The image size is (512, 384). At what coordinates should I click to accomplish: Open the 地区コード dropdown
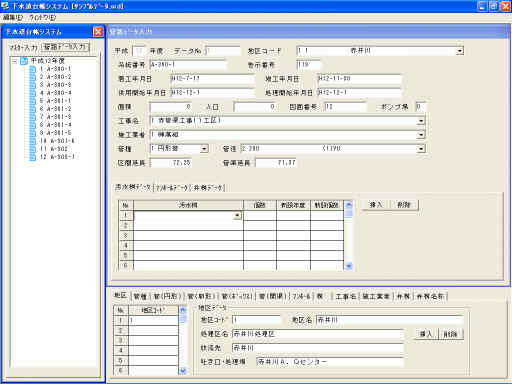[x=460, y=51]
